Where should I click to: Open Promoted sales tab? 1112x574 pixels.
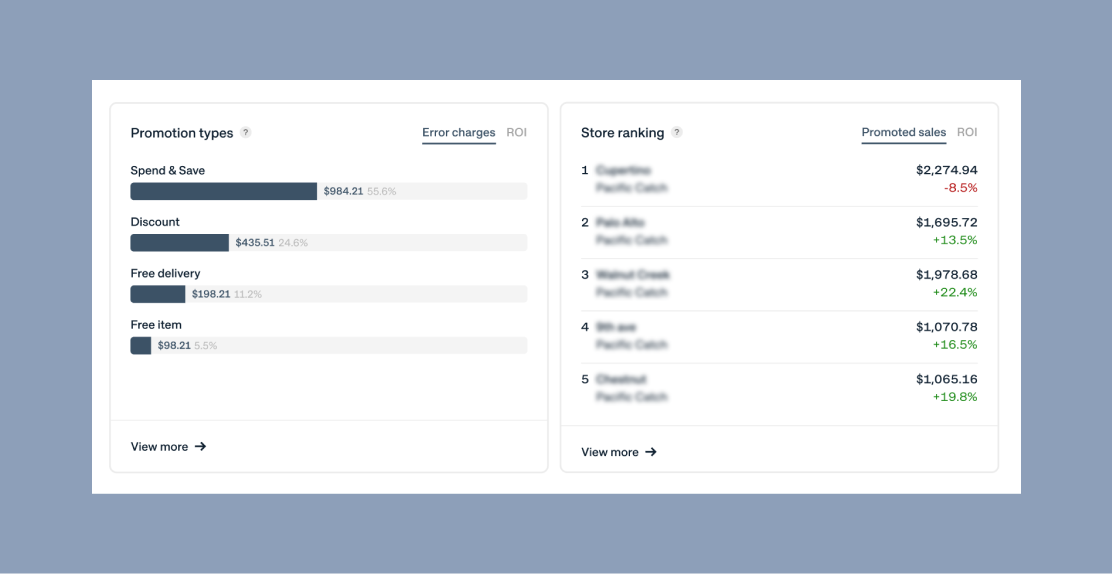click(903, 133)
